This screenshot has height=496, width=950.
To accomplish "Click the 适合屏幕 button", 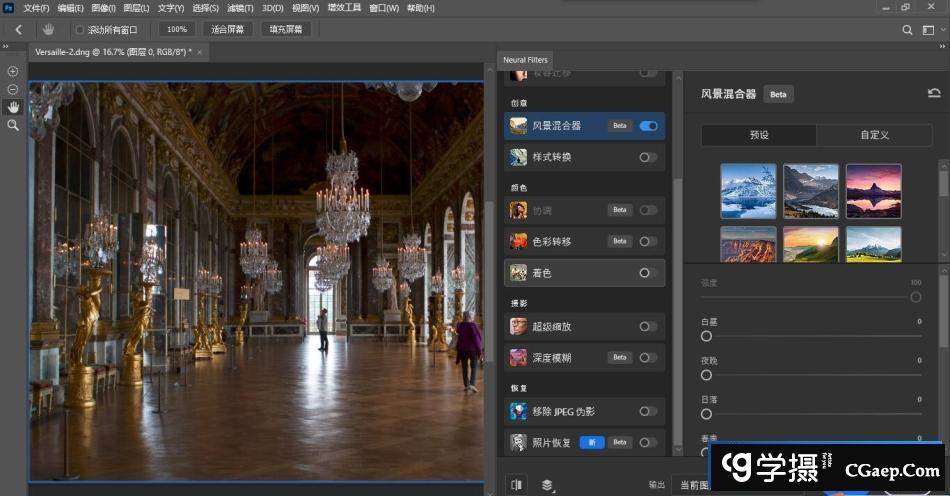I will [228, 30].
